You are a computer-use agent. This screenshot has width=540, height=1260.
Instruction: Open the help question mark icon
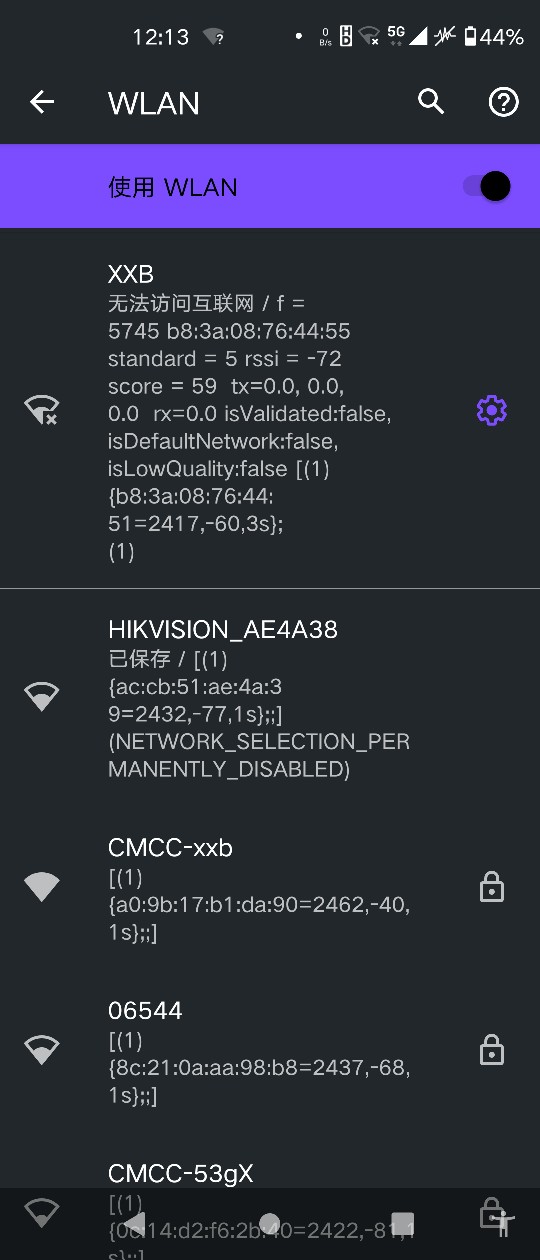pos(503,102)
